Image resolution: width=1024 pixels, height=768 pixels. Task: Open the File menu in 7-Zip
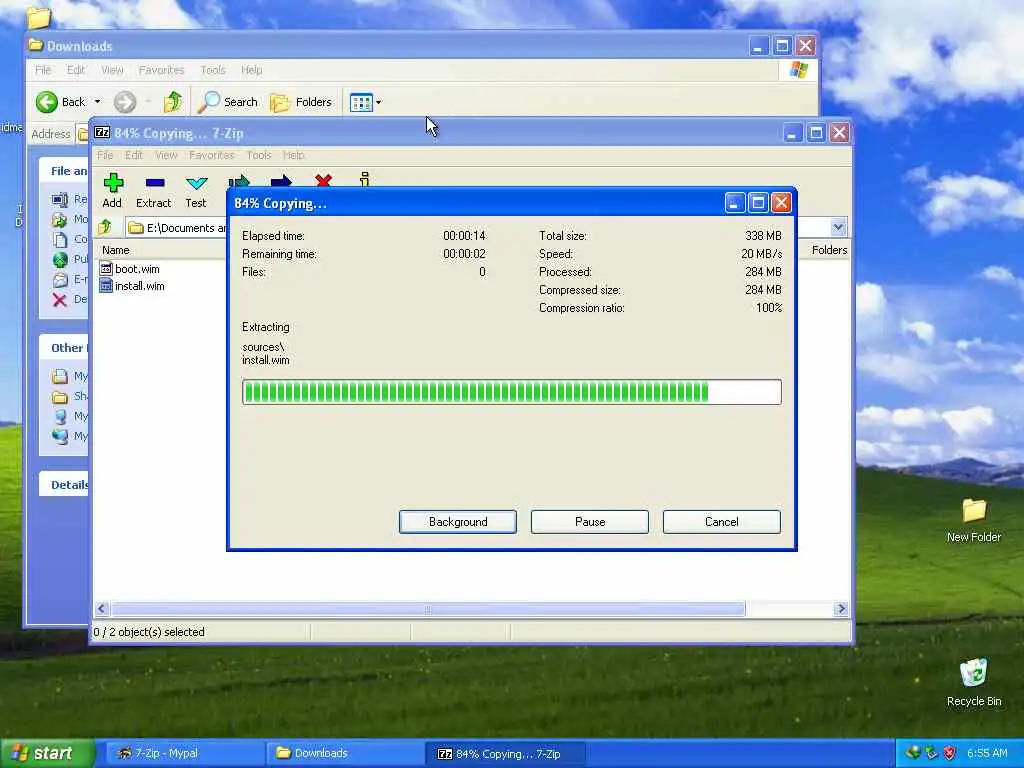(x=105, y=155)
